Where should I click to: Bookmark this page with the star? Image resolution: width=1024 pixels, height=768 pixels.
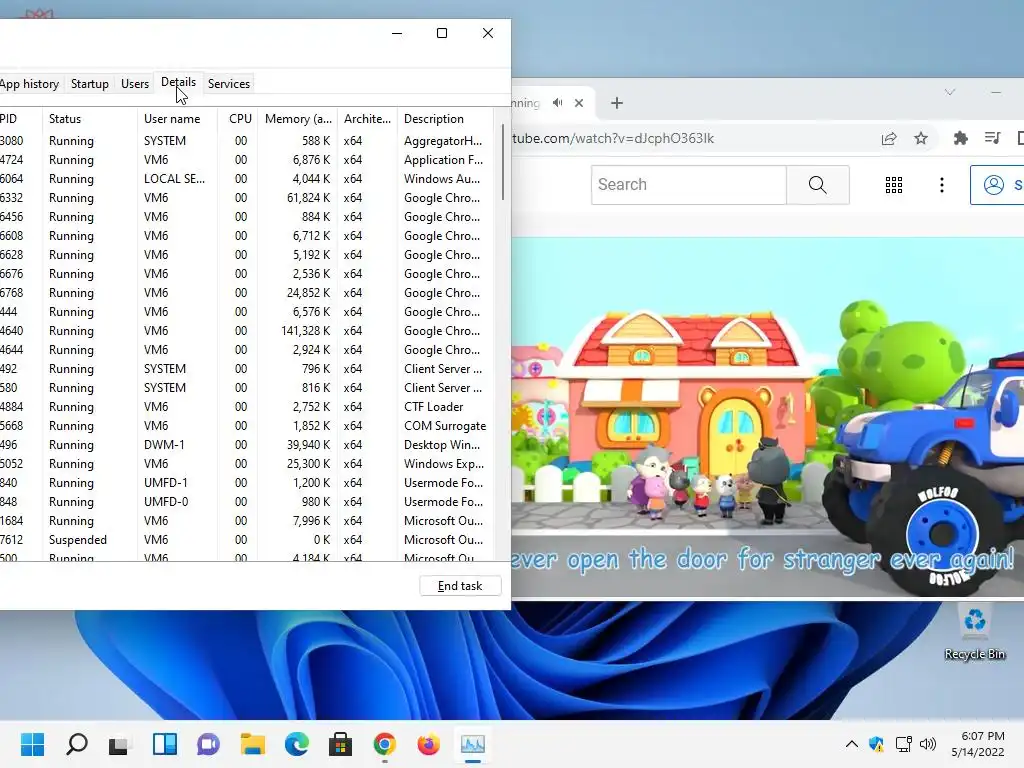pos(921,138)
